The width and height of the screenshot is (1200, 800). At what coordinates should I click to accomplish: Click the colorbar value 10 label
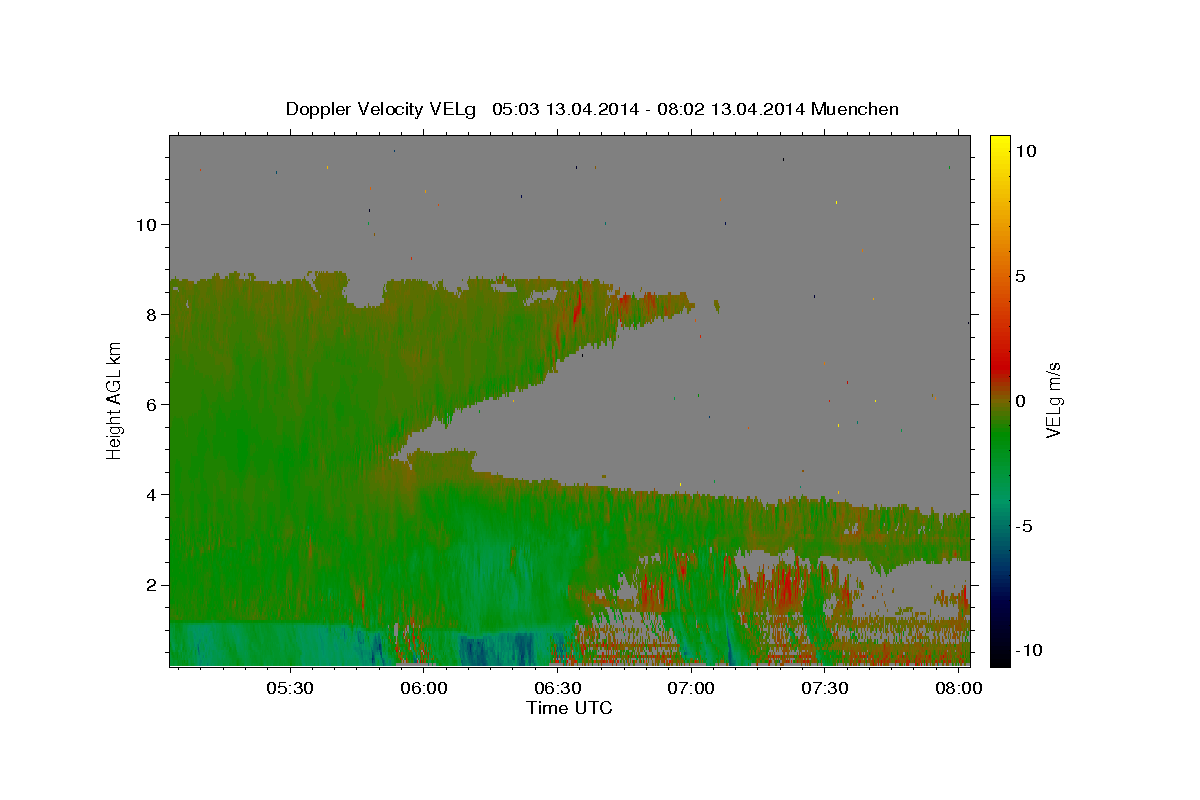(x=1027, y=150)
